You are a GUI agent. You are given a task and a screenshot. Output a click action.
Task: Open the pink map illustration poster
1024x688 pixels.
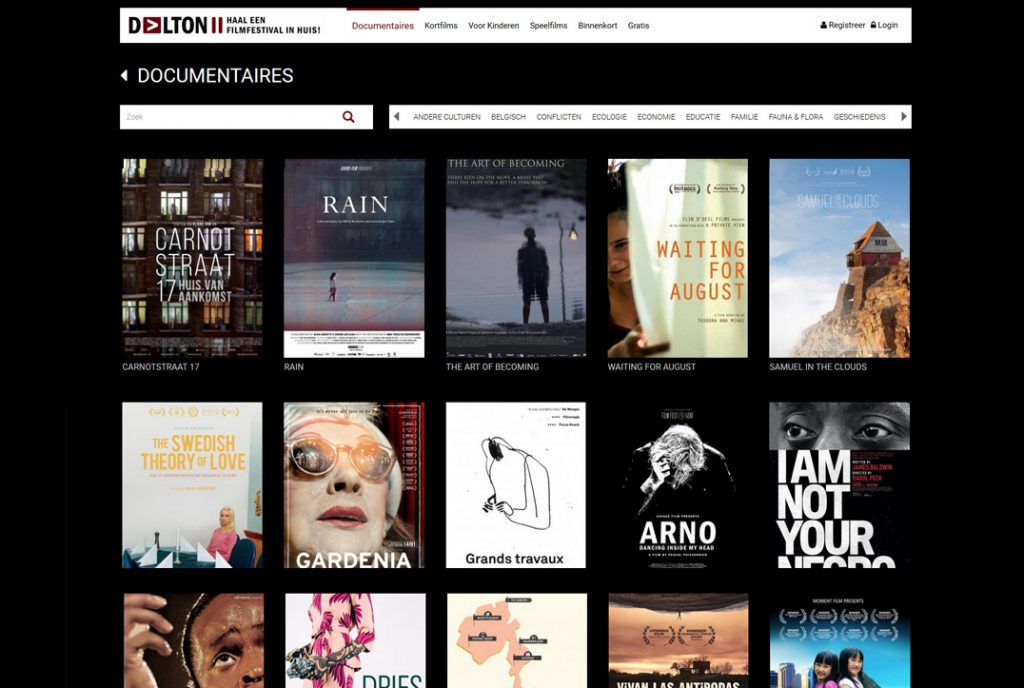coord(517,640)
